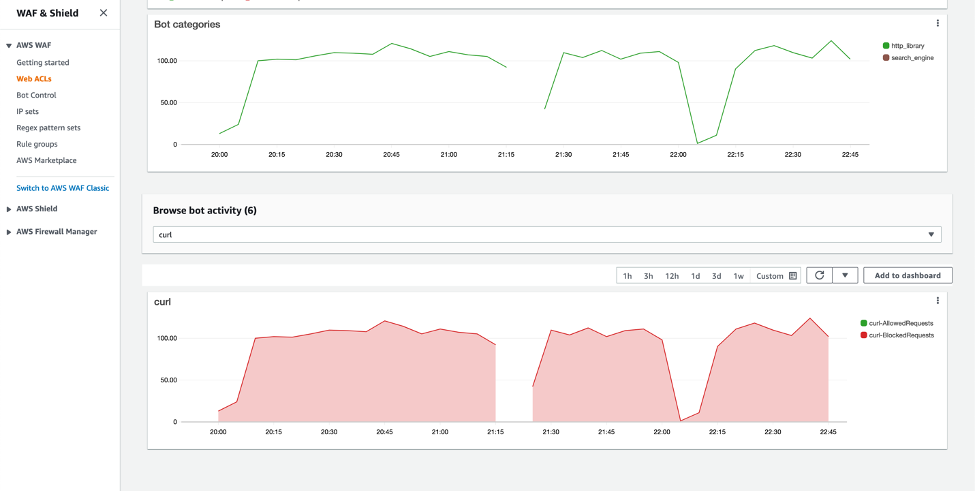Select 1w time range
Viewport: 977px width, 491px height.
pos(738,275)
